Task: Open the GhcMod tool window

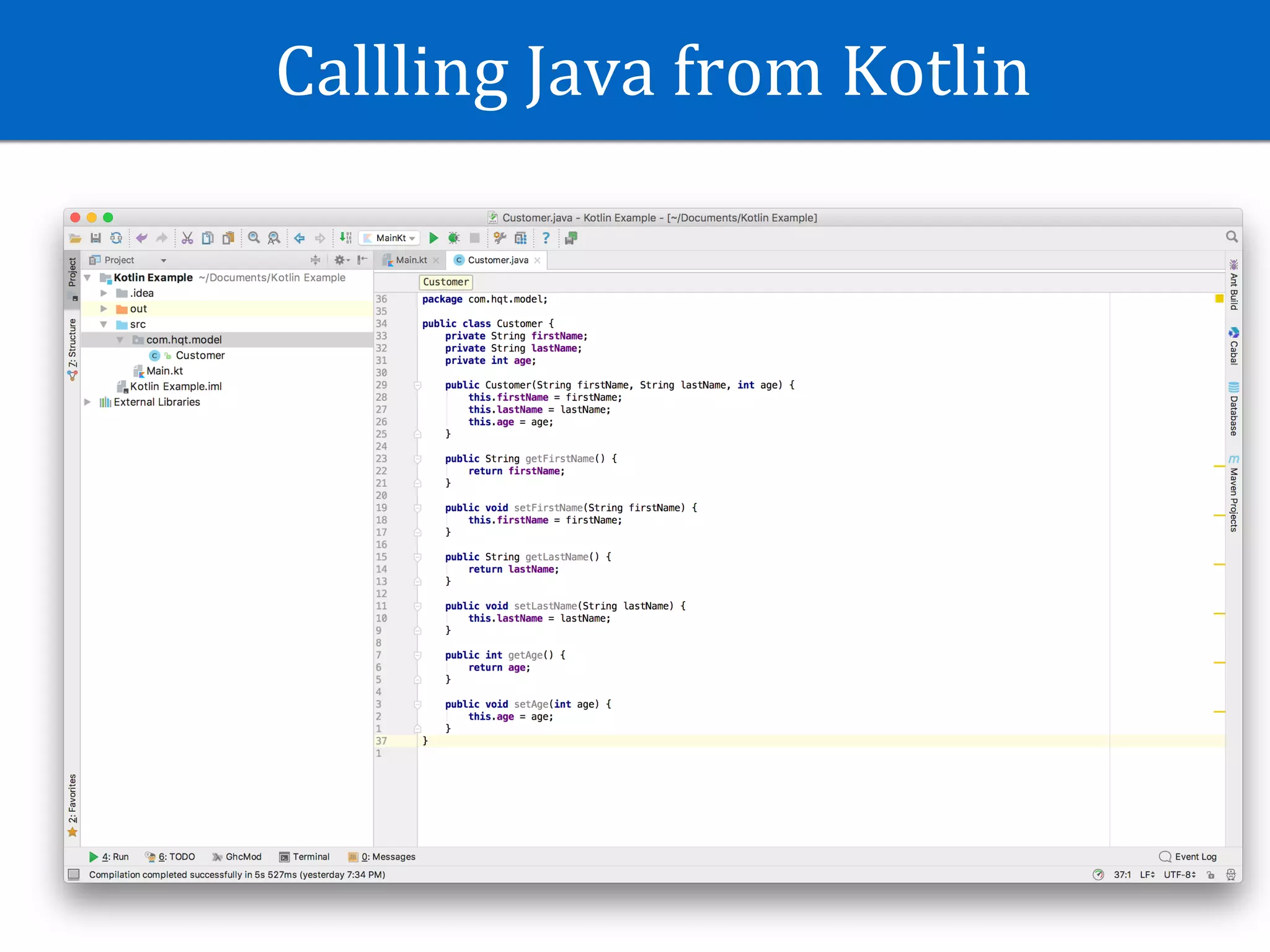Action: [237, 857]
